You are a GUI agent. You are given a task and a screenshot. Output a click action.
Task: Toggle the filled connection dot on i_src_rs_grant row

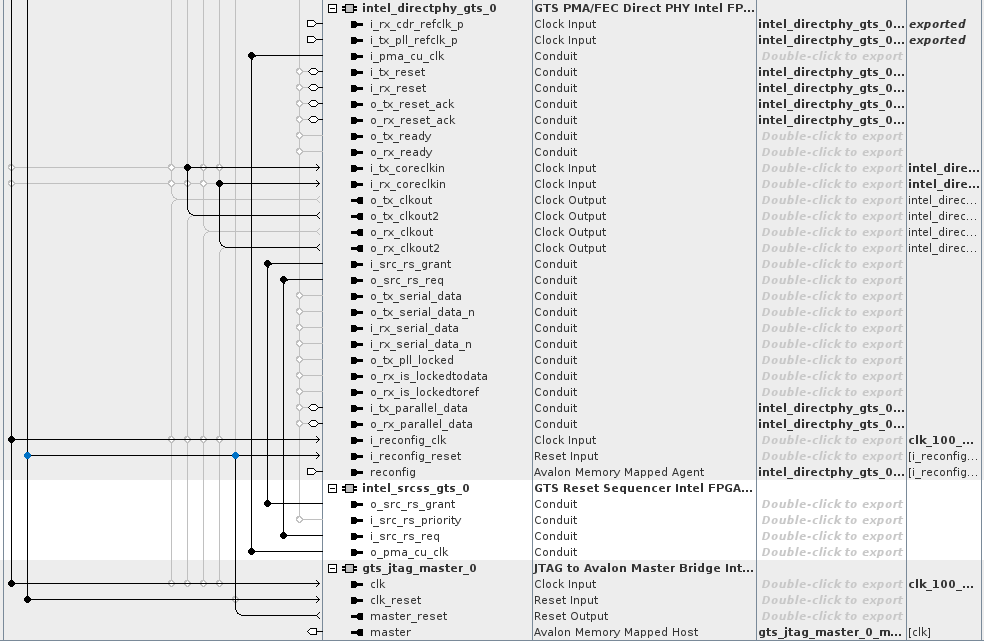click(x=268, y=264)
